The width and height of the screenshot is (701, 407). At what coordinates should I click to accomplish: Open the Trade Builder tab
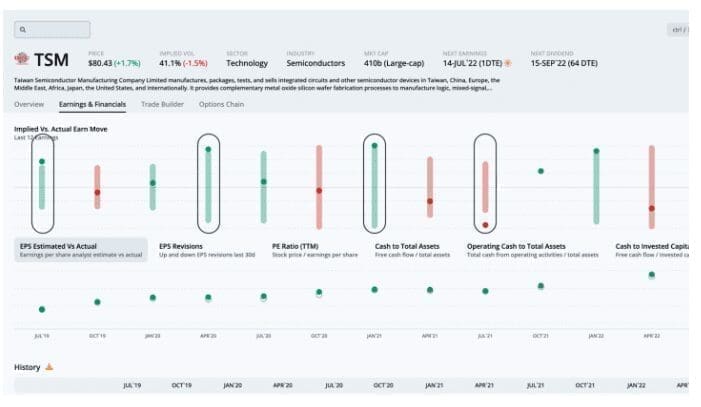pyautogui.click(x=163, y=104)
